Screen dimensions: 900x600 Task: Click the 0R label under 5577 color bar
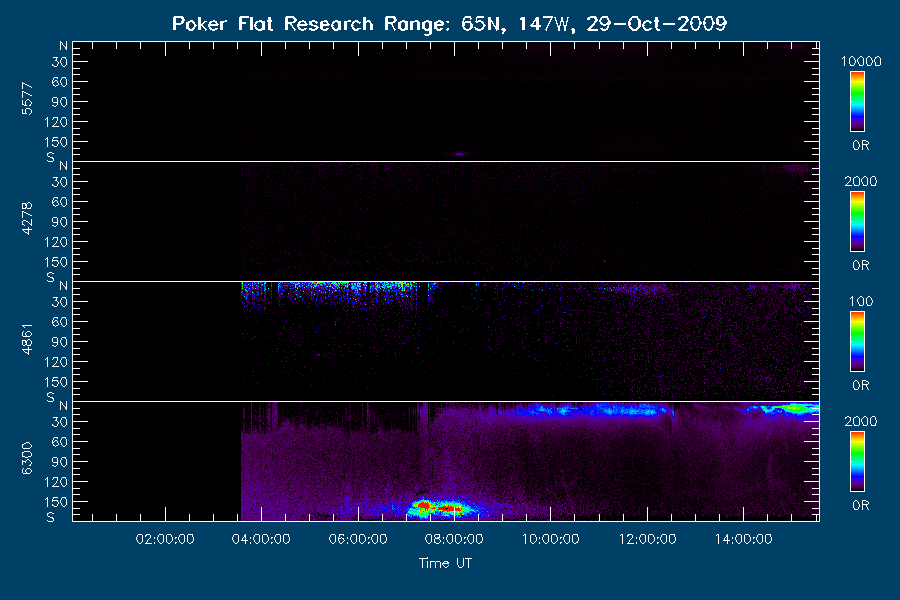coord(861,145)
